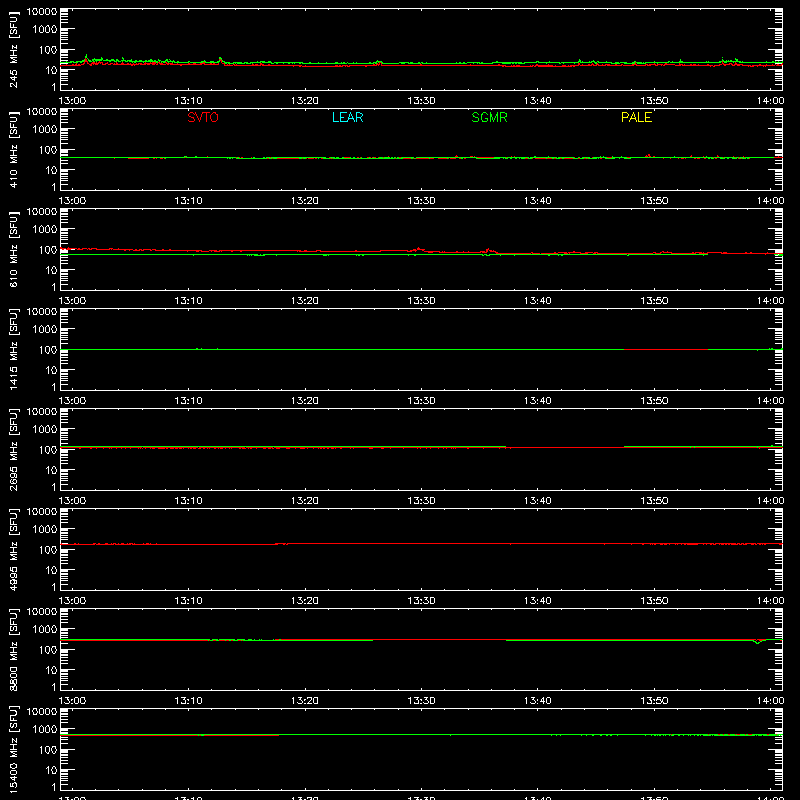Click 13:00 tick under the 245 MHz panel
Image resolution: width=800 pixels, height=800 pixels.
pyautogui.click(x=72, y=101)
